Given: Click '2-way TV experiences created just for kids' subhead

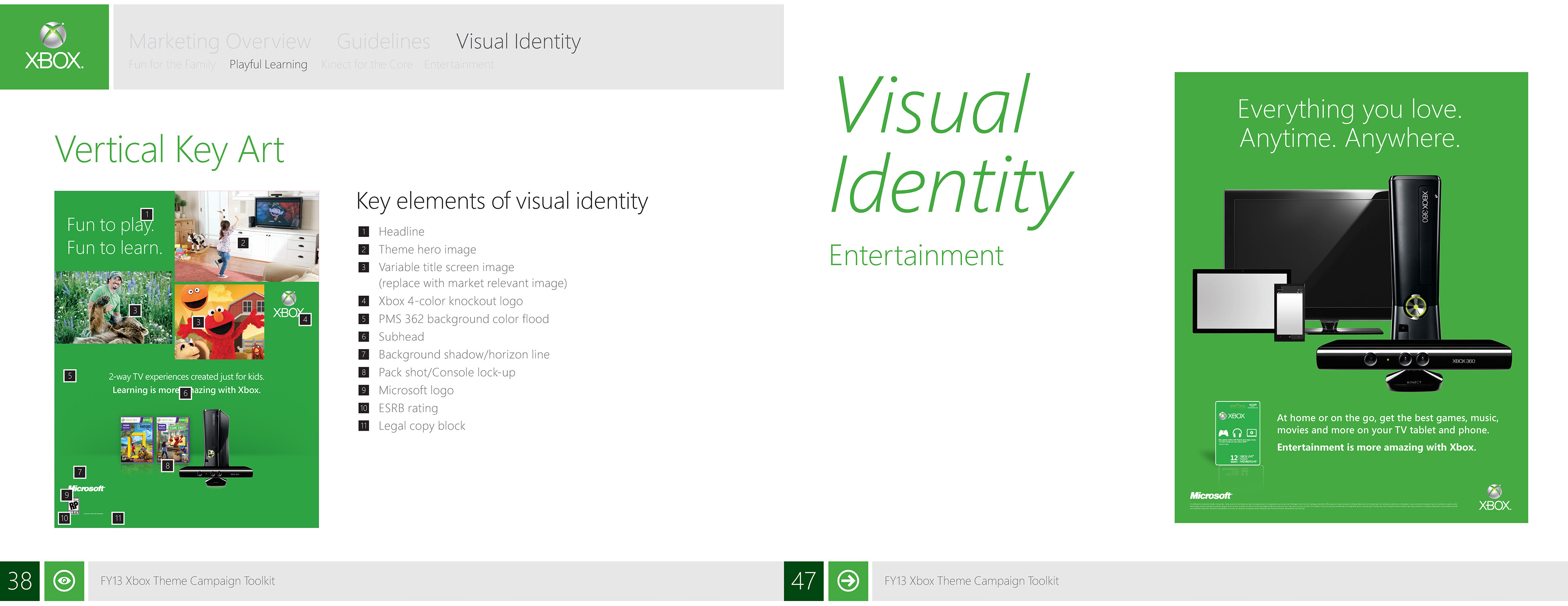Looking at the screenshot, I should coord(186,377).
